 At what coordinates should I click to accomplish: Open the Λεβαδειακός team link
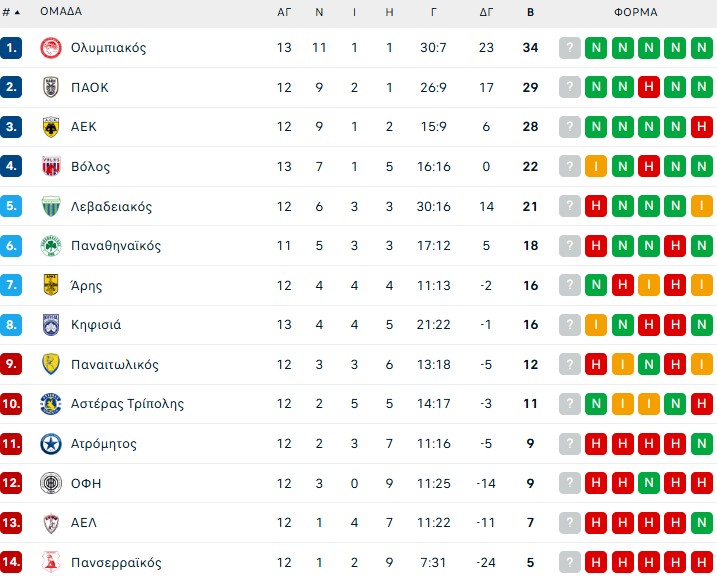click(111, 207)
